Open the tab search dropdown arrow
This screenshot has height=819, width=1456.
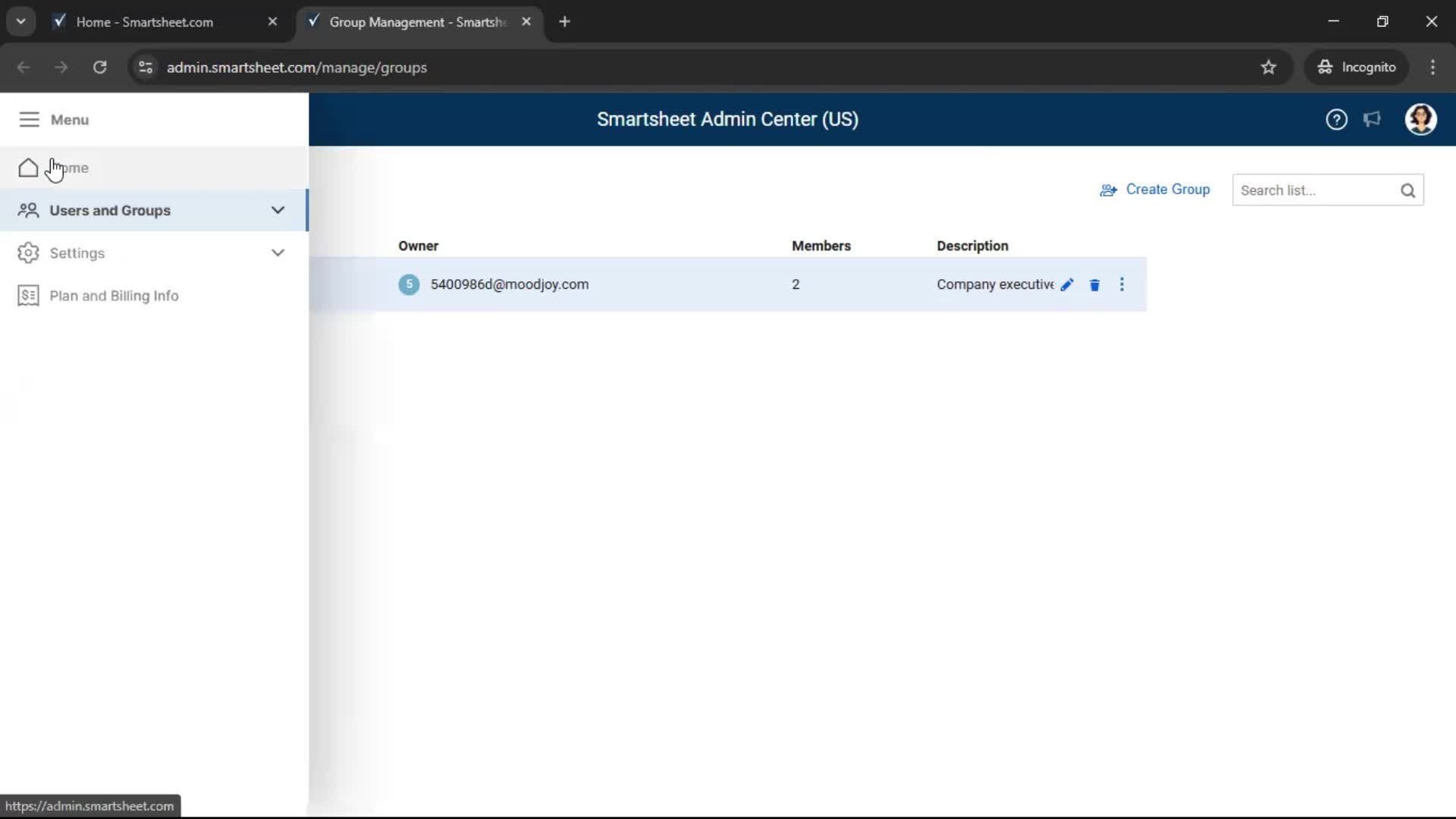click(21, 21)
